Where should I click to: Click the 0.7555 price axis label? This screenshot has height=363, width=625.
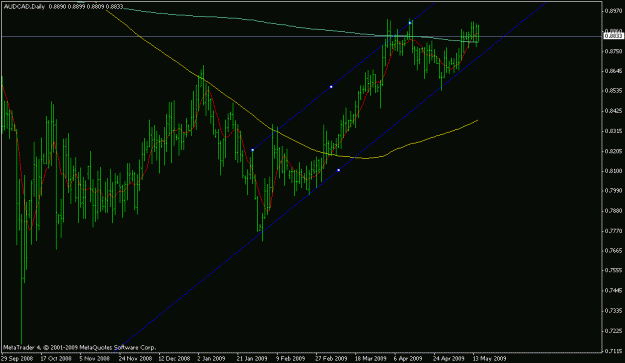[613, 270]
